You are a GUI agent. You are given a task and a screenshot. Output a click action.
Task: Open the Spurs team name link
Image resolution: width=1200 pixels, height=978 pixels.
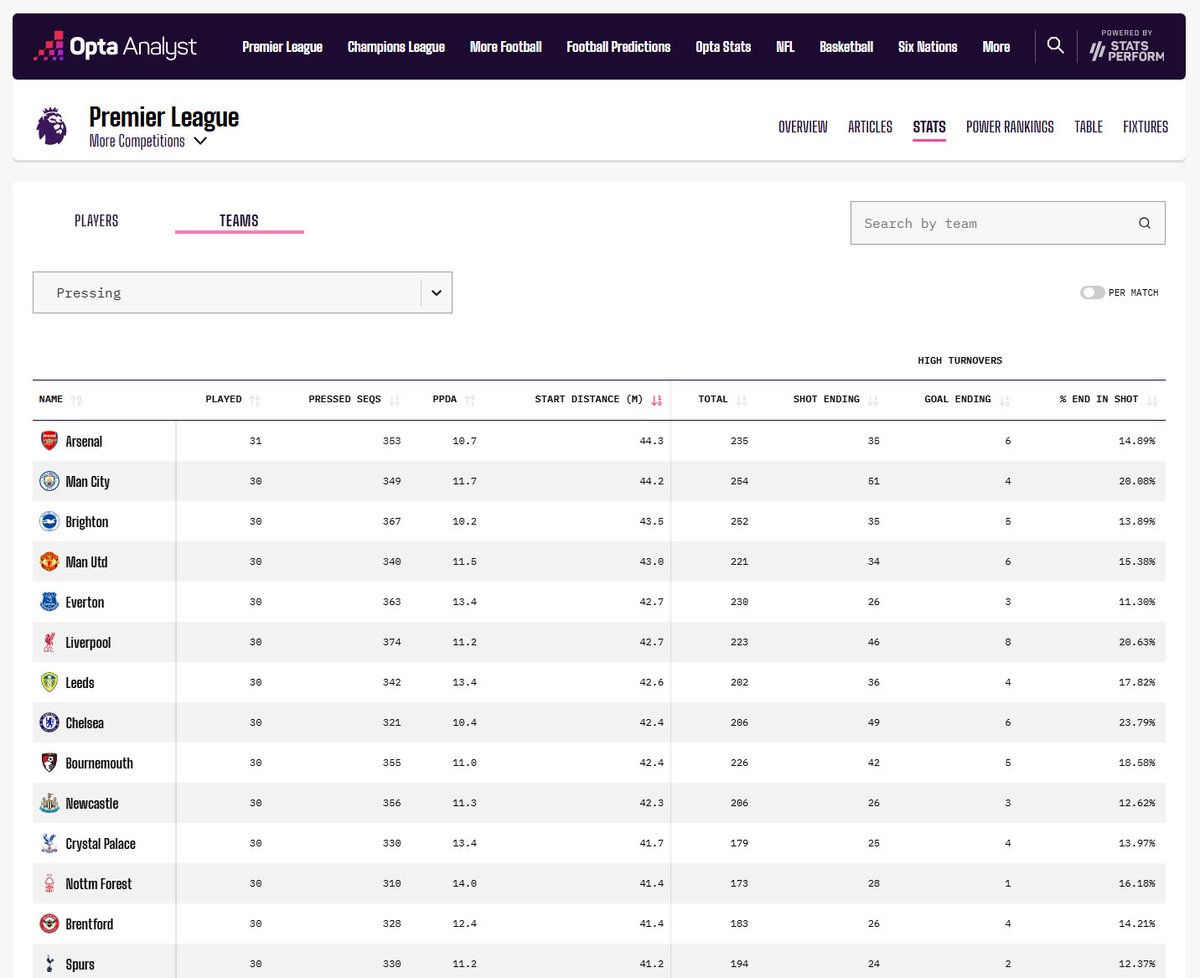(80, 964)
